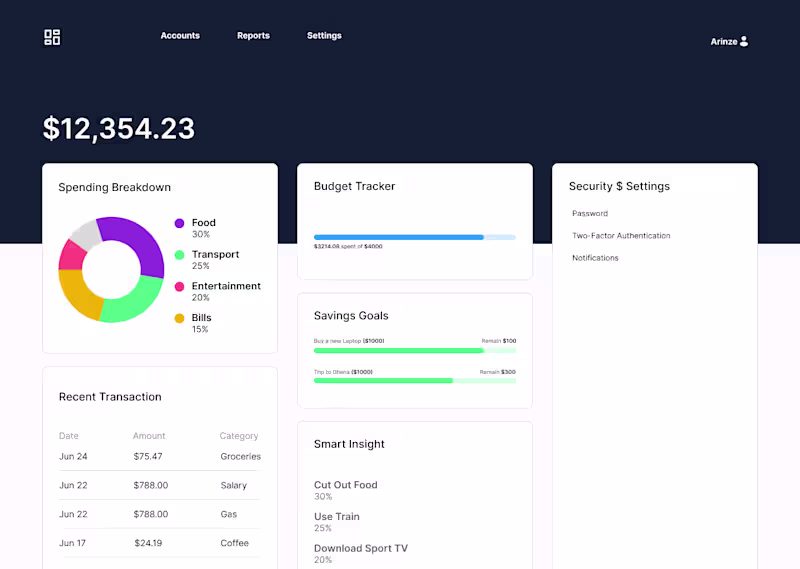Open the Notifications setting

[595, 258]
